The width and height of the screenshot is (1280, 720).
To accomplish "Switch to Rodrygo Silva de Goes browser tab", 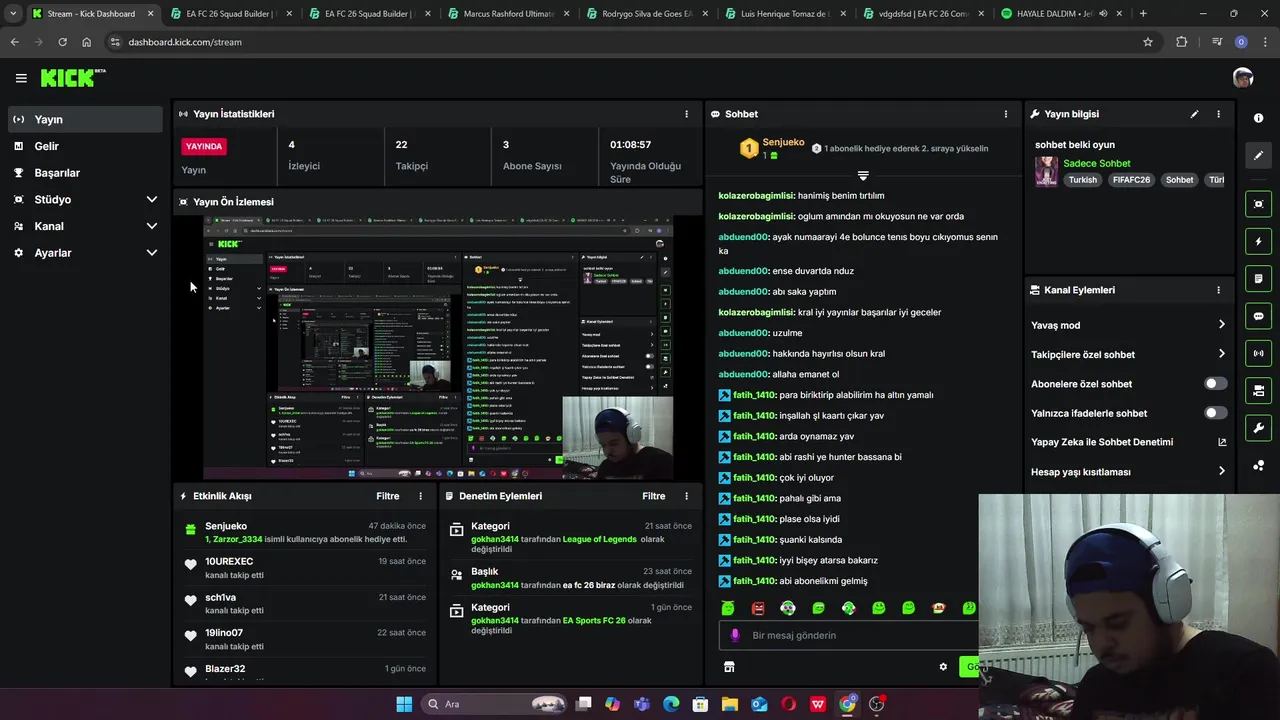I will click(x=647, y=14).
